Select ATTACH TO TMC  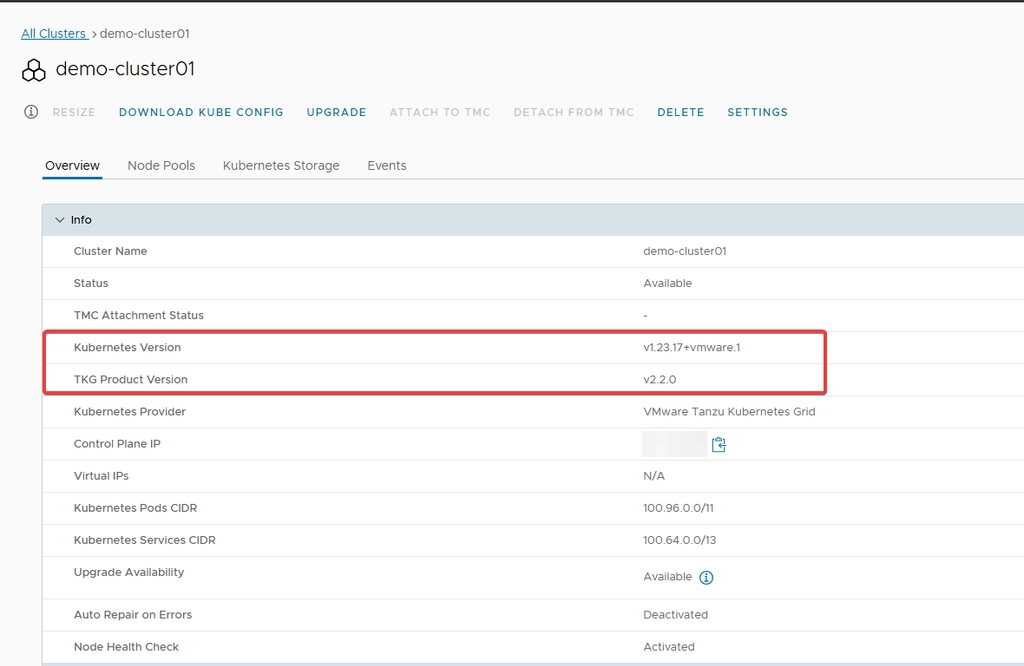pyautogui.click(x=439, y=112)
